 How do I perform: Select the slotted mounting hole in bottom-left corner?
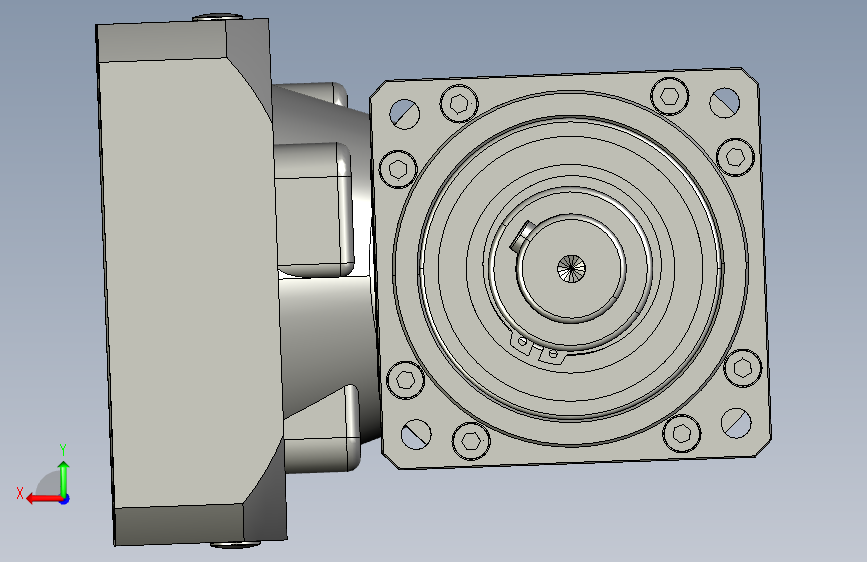[x=416, y=434]
